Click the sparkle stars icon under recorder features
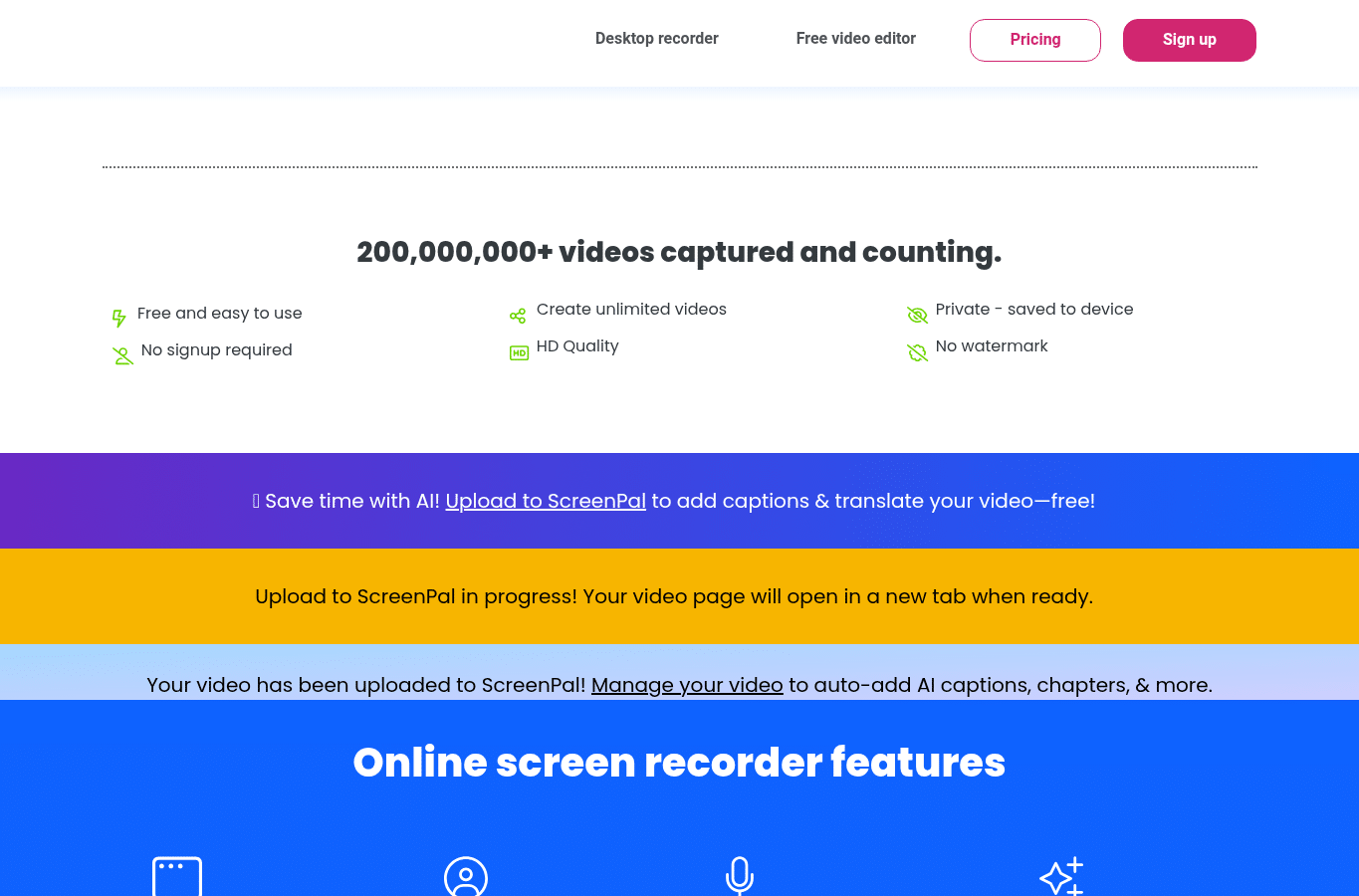Image resolution: width=1359 pixels, height=896 pixels. coord(1061,877)
